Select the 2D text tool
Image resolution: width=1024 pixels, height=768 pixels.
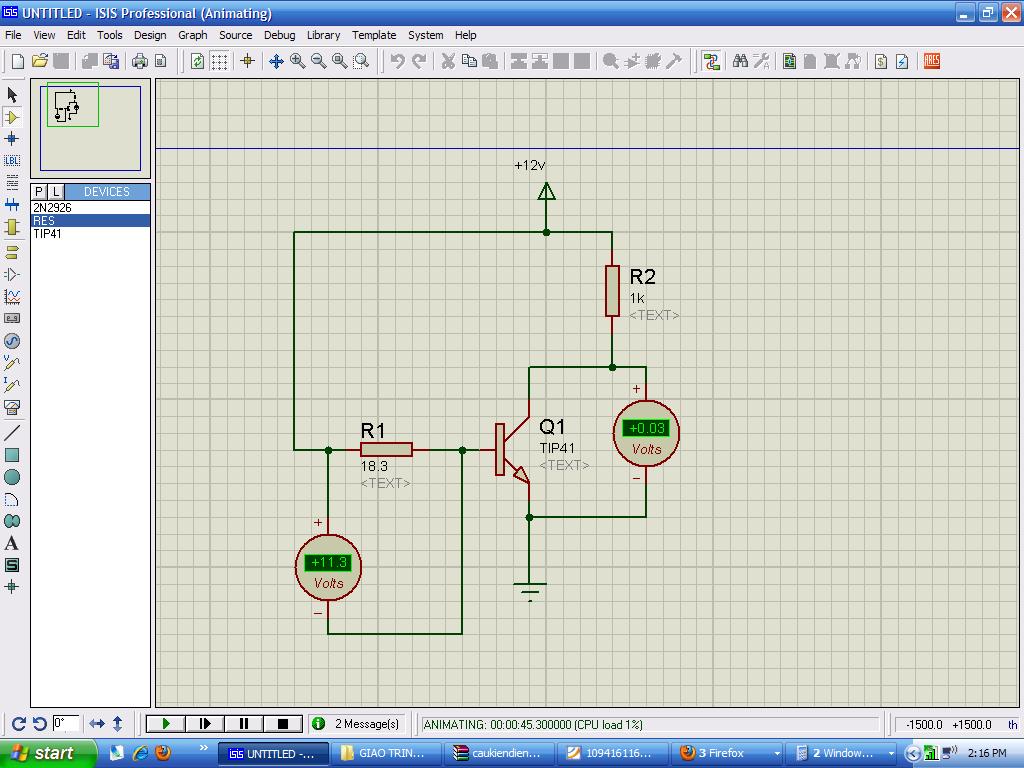click(12, 543)
